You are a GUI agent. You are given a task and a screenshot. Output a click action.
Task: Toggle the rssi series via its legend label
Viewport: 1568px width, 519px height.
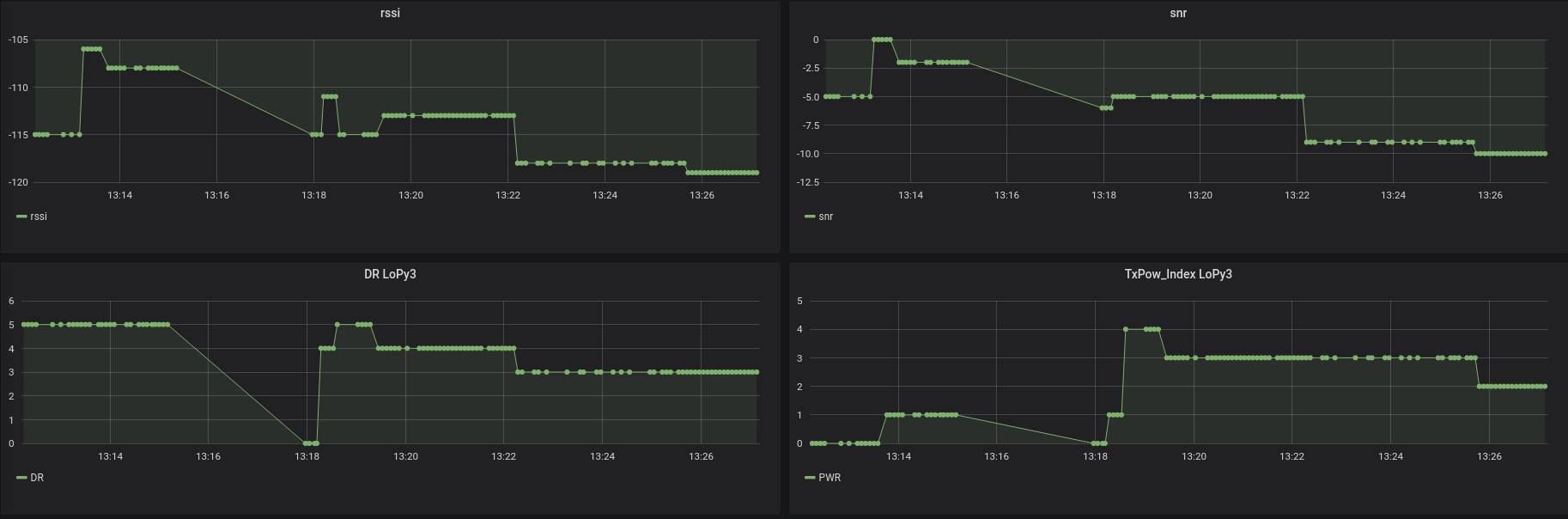(39, 217)
